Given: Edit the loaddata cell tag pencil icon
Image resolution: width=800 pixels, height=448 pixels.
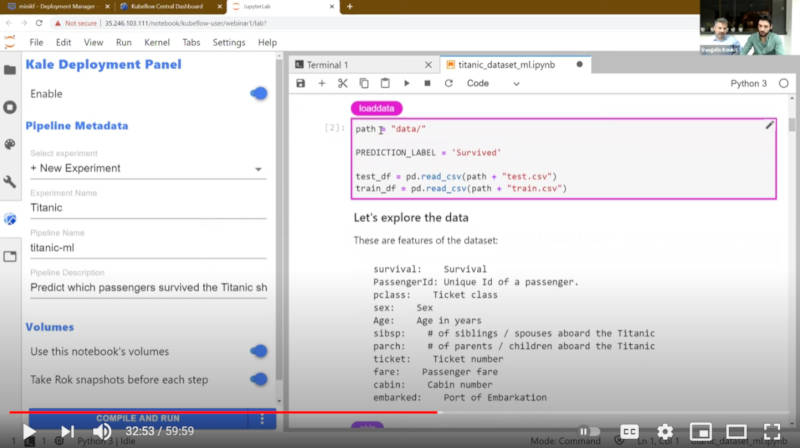Looking at the screenshot, I should coord(769,126).
